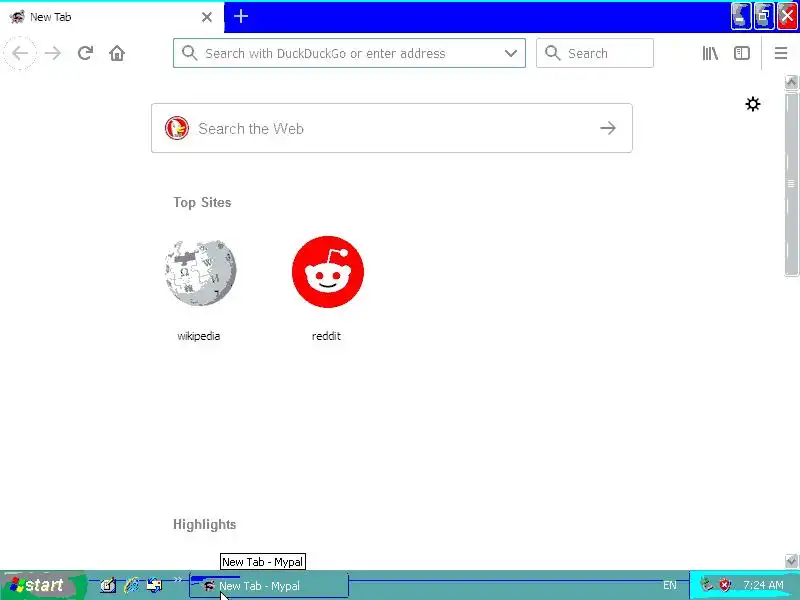
Task: Open a new tab with plus button
Action: tap(241, 16)
